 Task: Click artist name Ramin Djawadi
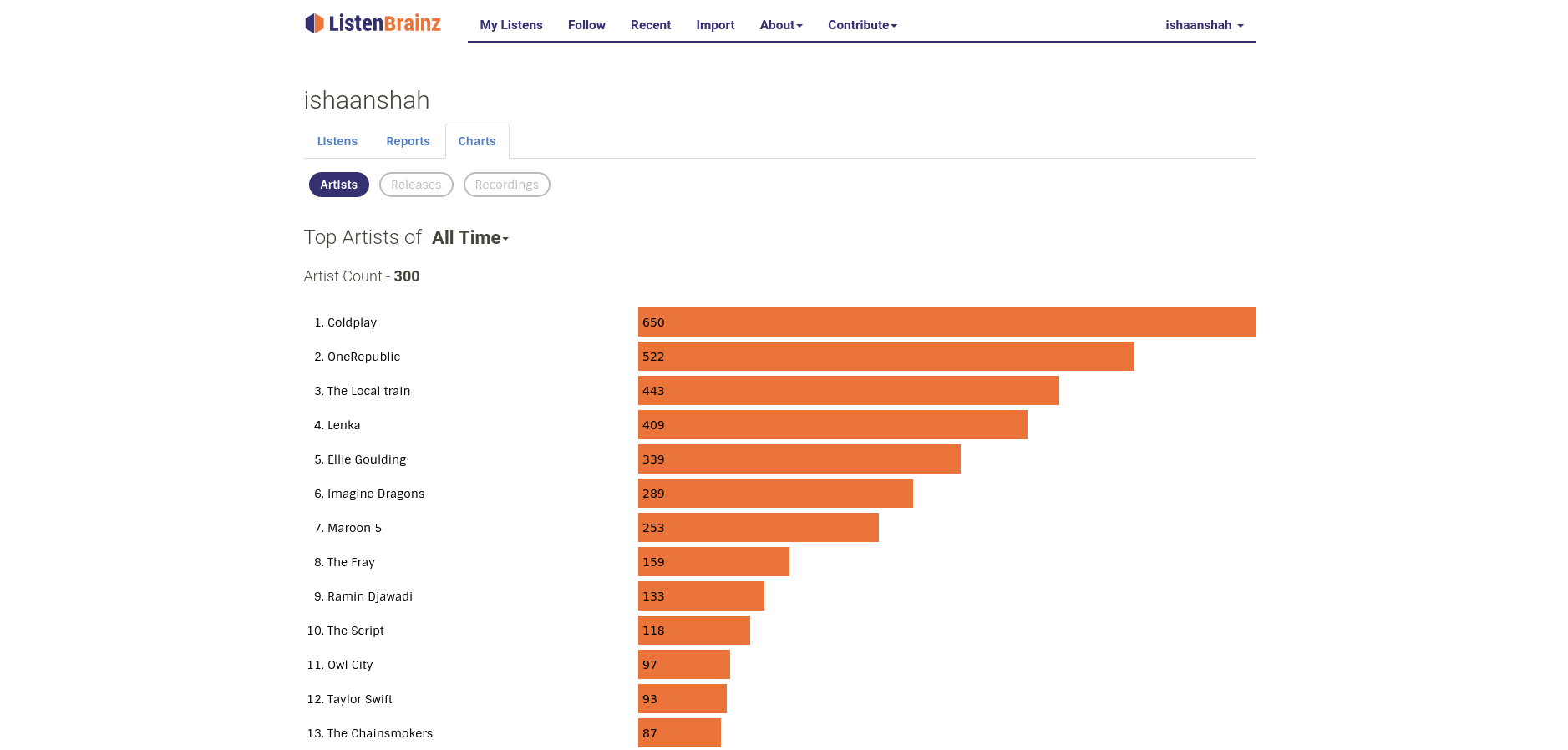[370, 596]
